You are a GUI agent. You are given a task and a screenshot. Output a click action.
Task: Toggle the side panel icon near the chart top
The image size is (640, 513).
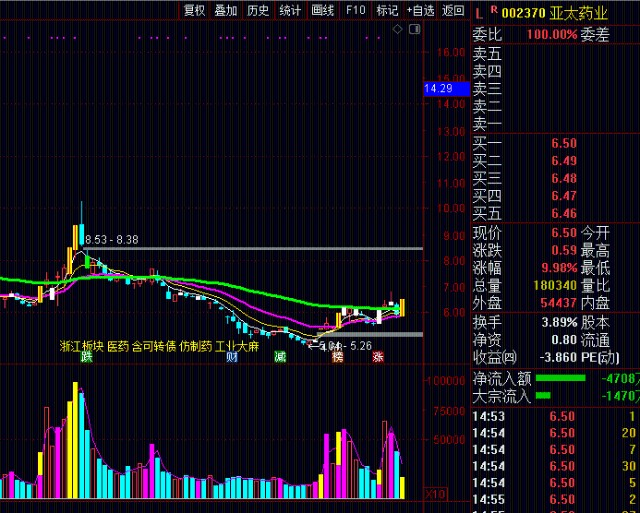[413, 30]
